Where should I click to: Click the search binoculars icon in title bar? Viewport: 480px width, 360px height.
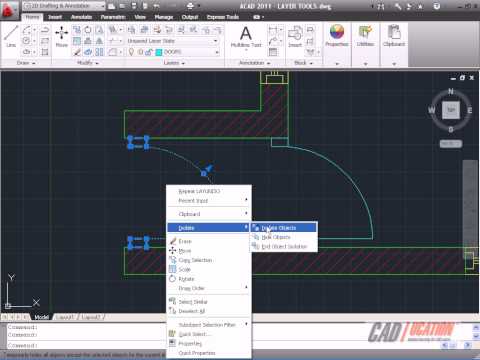(x=380, y=6)
